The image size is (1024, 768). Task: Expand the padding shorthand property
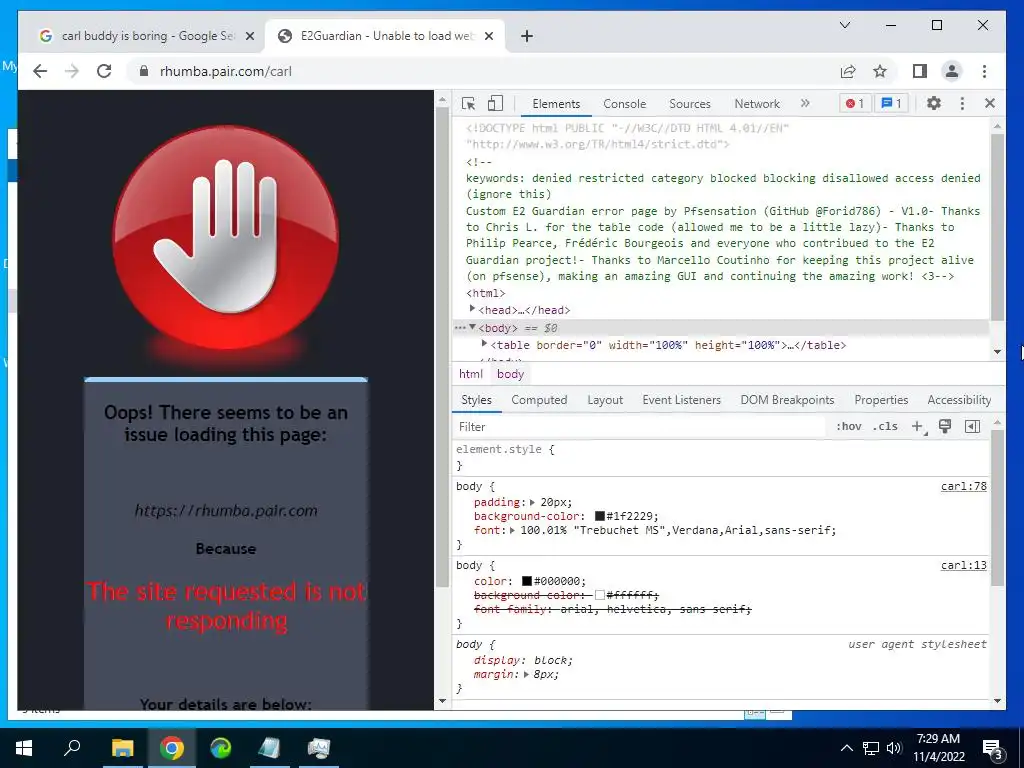coord(532,502)
